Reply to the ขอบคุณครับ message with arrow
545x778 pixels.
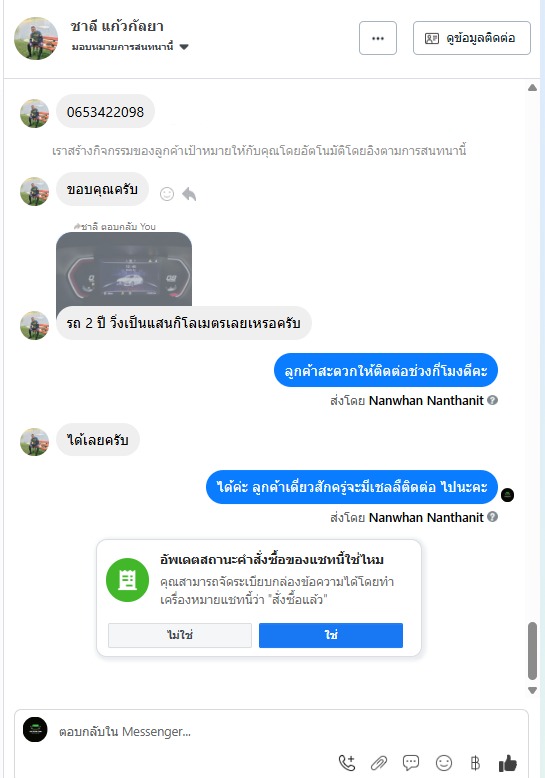tap(189, 194)
